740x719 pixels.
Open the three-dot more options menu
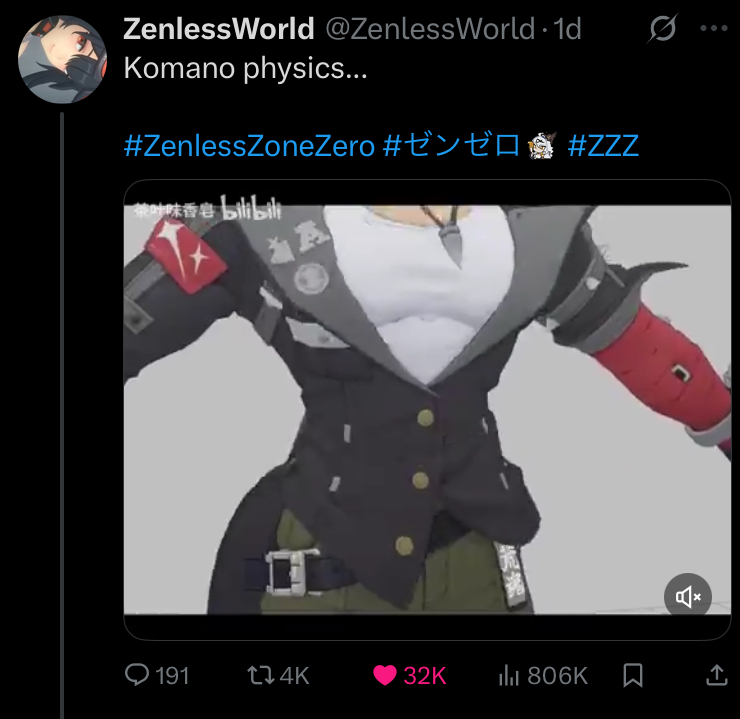714,28
